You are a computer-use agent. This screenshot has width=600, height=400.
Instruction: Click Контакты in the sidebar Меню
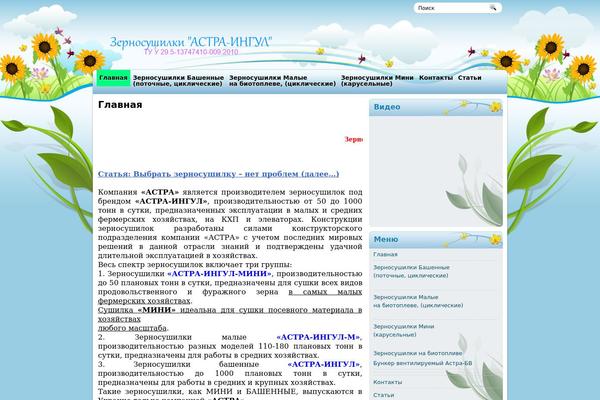387,382
